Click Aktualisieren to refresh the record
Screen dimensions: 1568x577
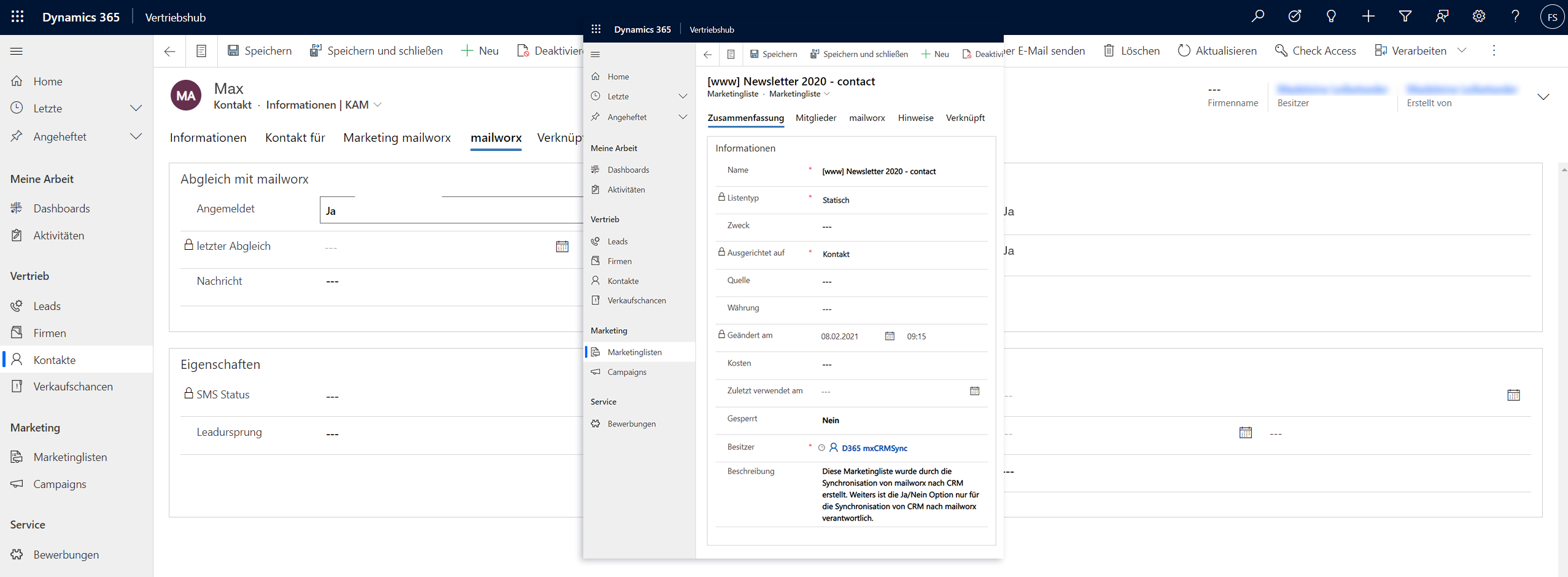coord(1217,51)
